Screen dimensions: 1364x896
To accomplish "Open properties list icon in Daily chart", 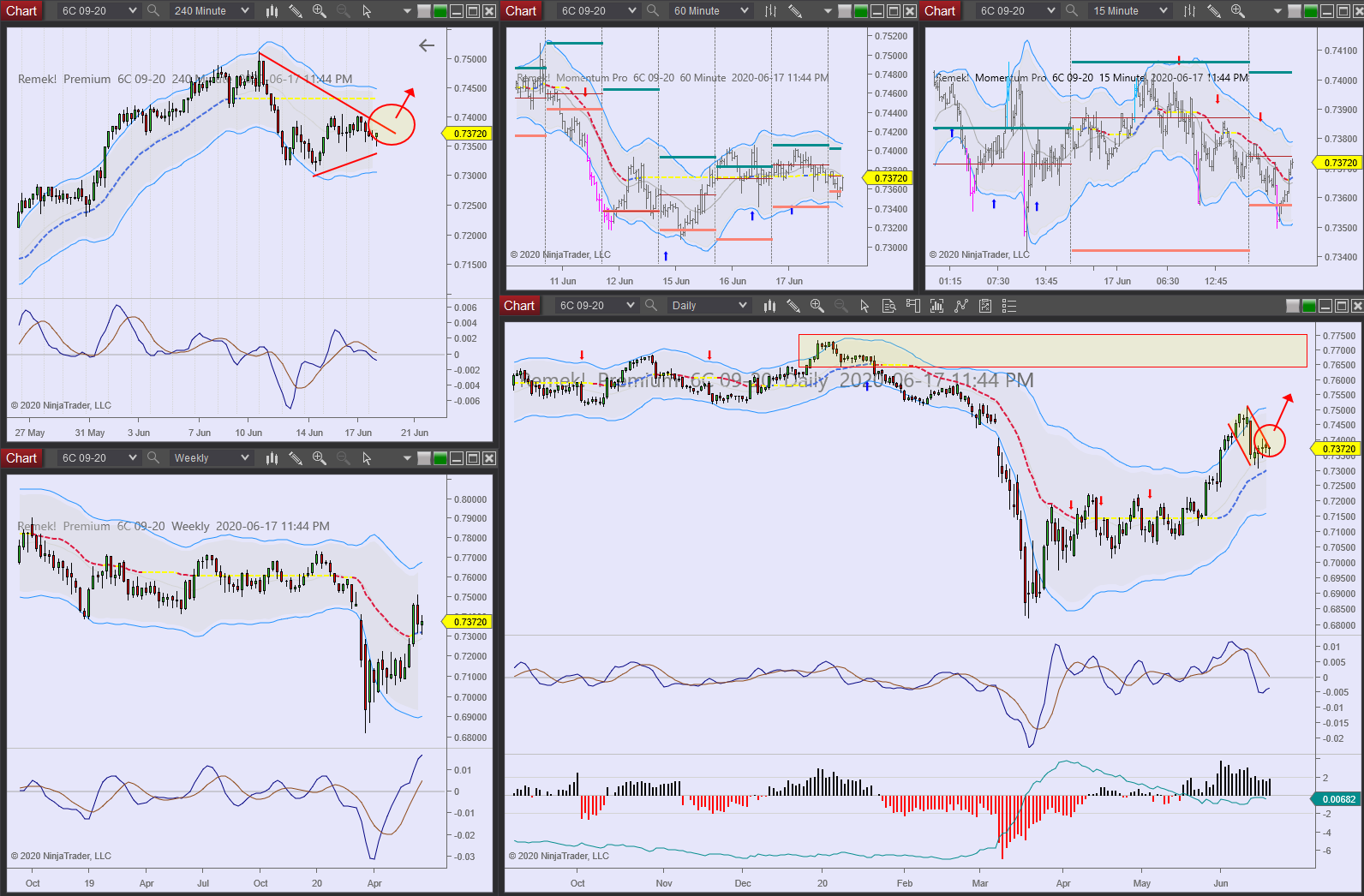I will pos(1009,306).
